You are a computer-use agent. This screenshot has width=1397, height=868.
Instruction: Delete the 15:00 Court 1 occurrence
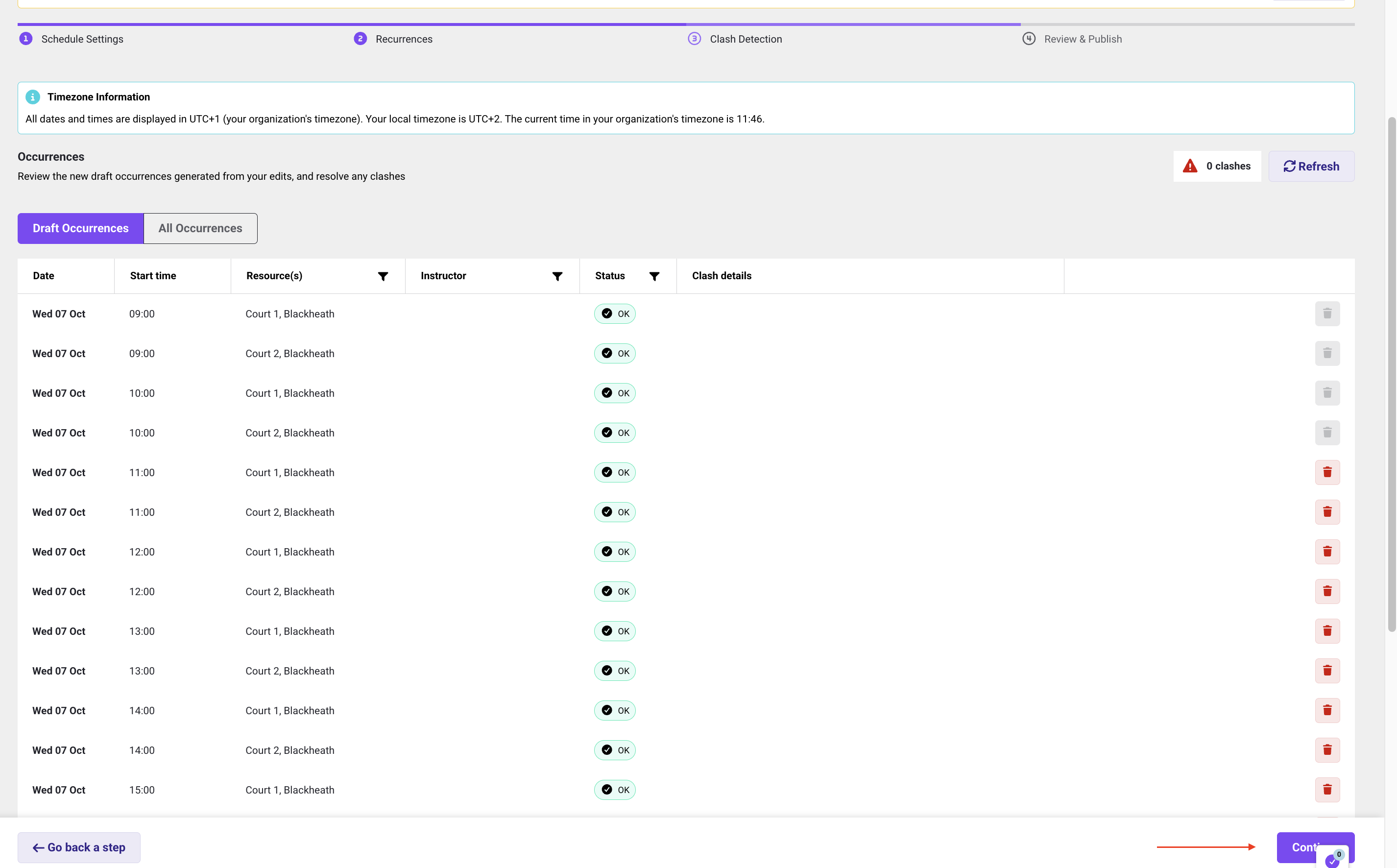(1327, 789)
